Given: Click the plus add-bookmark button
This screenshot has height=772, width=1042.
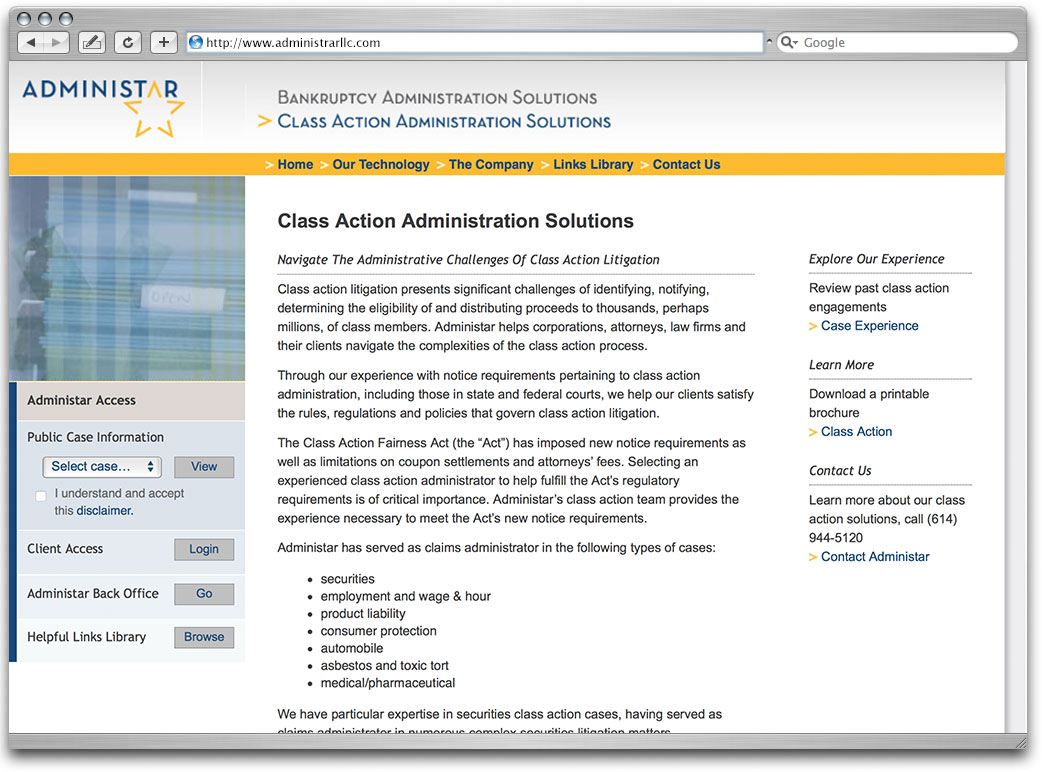Looking at the screenshot, I should click(163, 43).
